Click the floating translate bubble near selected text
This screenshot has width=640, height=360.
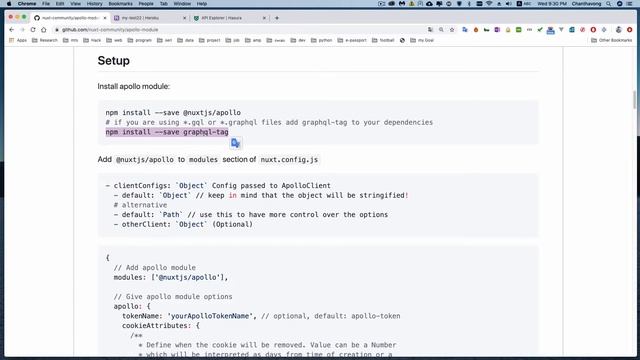click(236, 143)
